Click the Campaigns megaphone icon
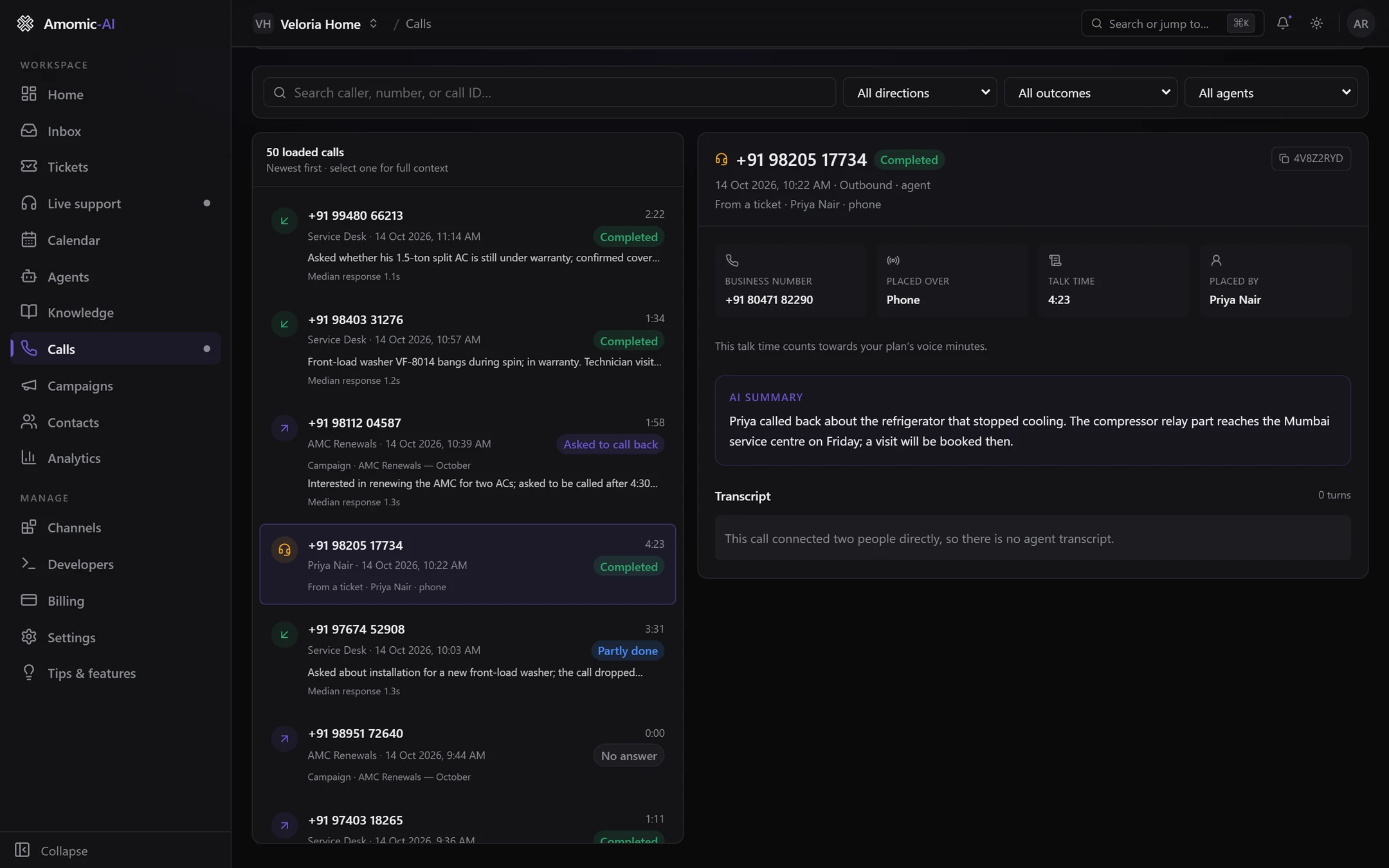Viewport: 1389px width, 868px height. coord(28,385)
